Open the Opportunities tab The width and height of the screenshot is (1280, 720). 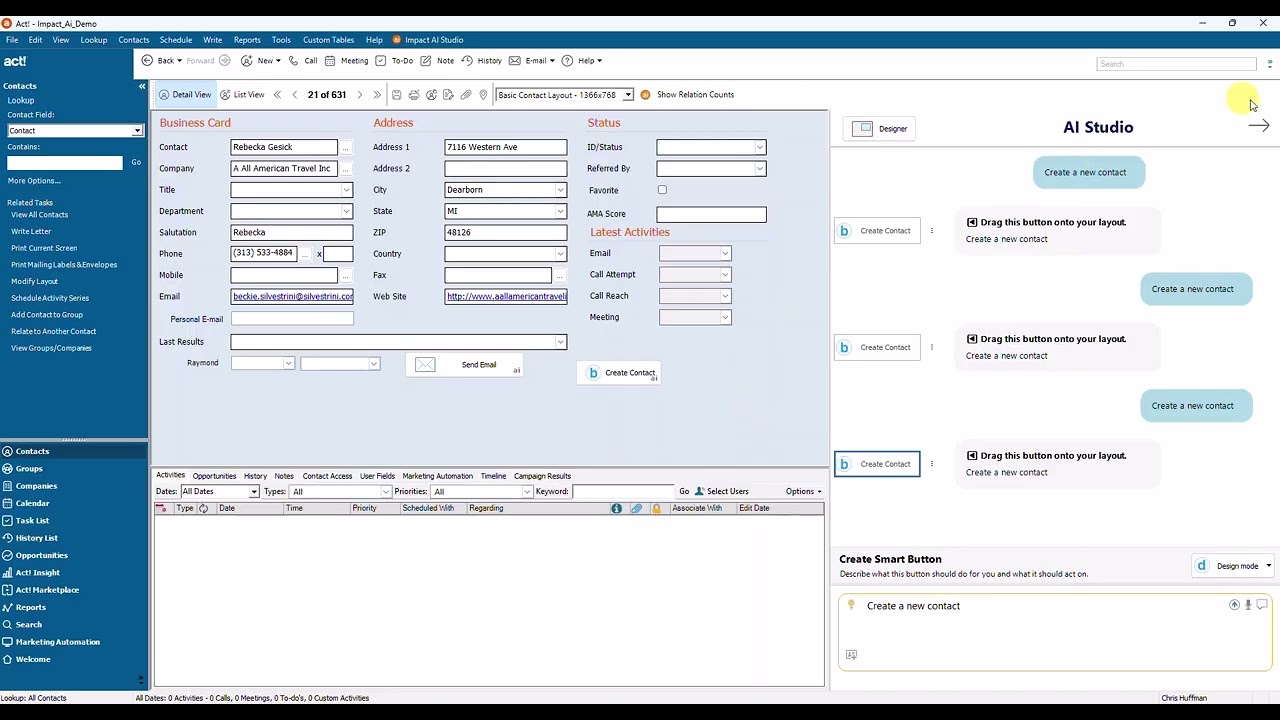tap(214, 476)
